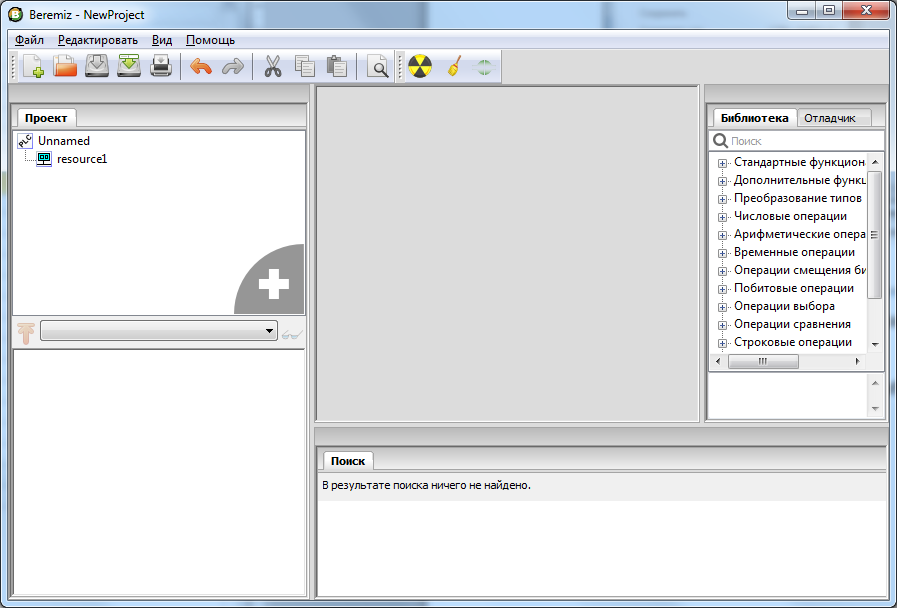Open the Редактировать menu
Viewport: 897px width, 608px height.
click(97, 40)
